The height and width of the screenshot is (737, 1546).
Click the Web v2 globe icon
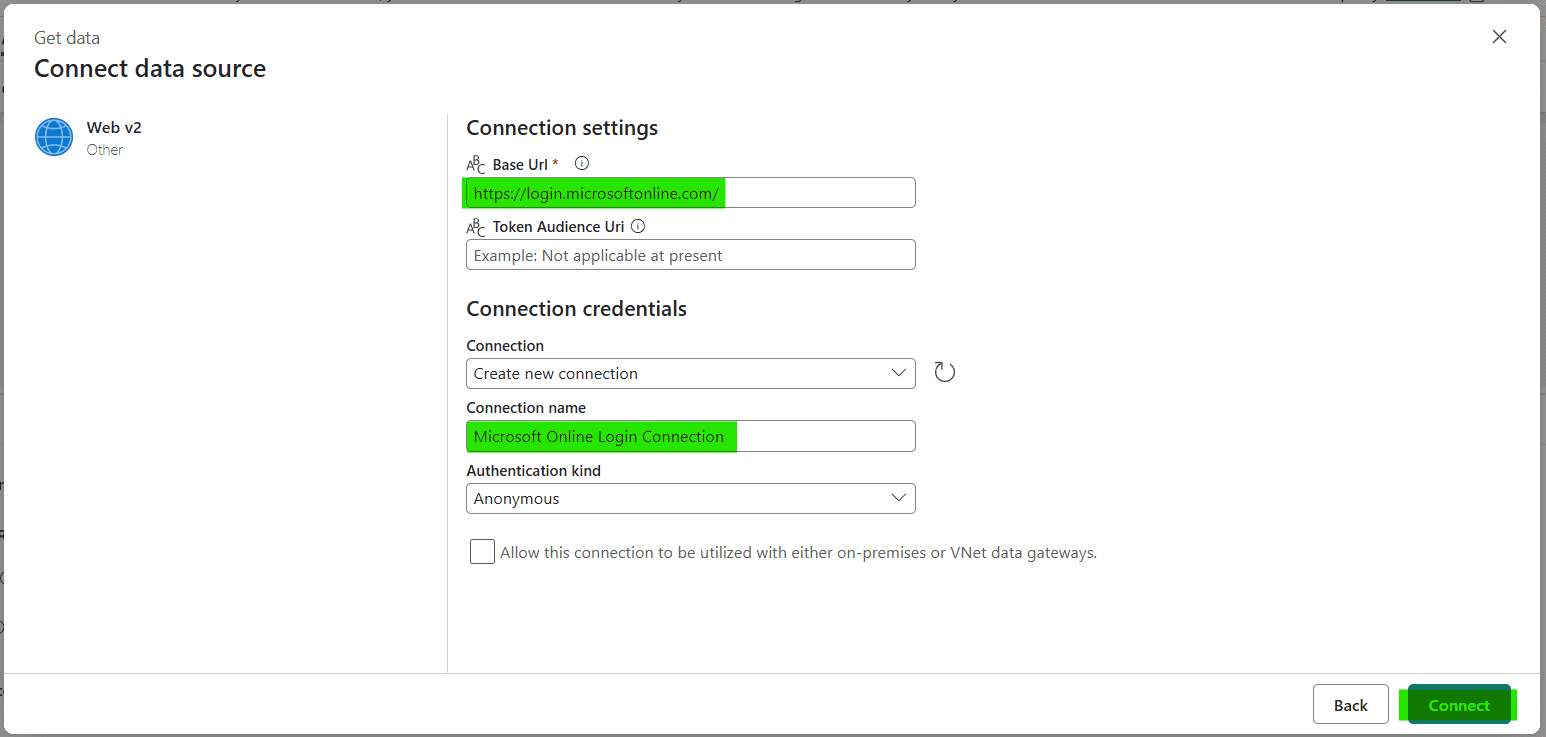click(x=54, y=137)
